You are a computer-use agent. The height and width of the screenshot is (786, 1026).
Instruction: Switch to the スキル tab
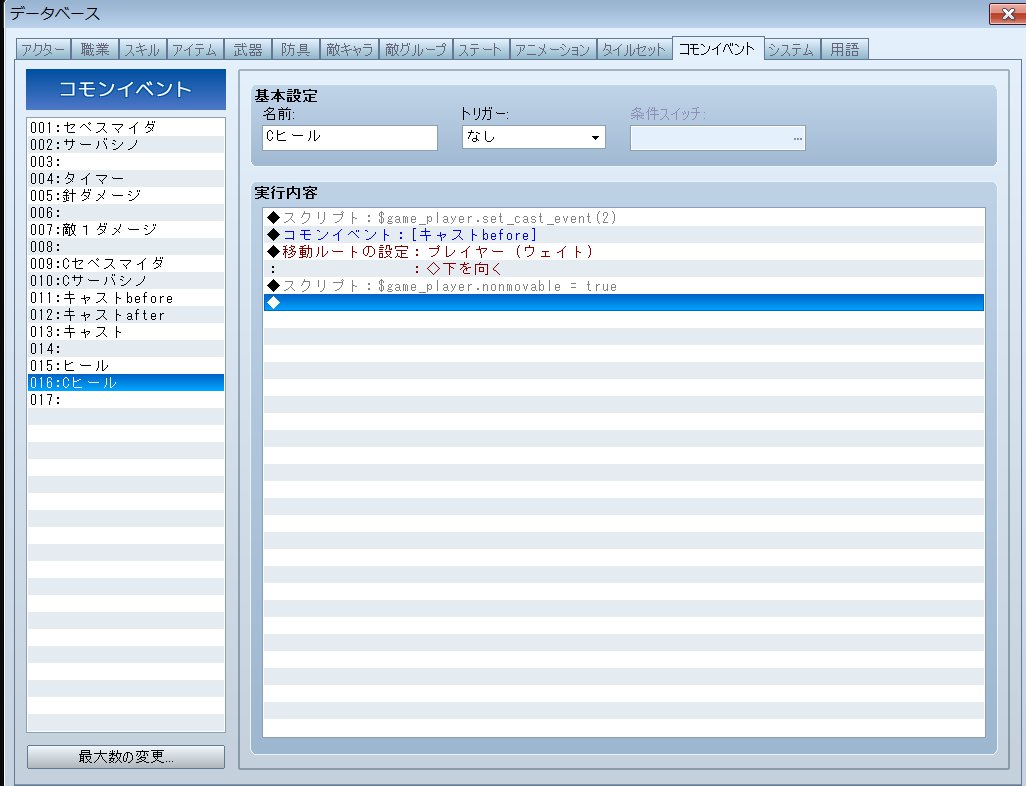coord(143,50)
